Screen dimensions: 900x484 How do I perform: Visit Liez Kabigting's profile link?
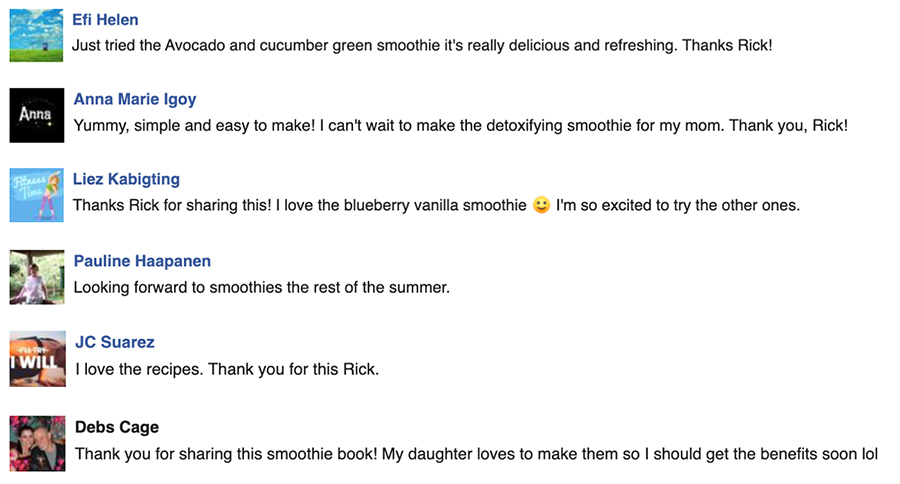coord(126,179)
